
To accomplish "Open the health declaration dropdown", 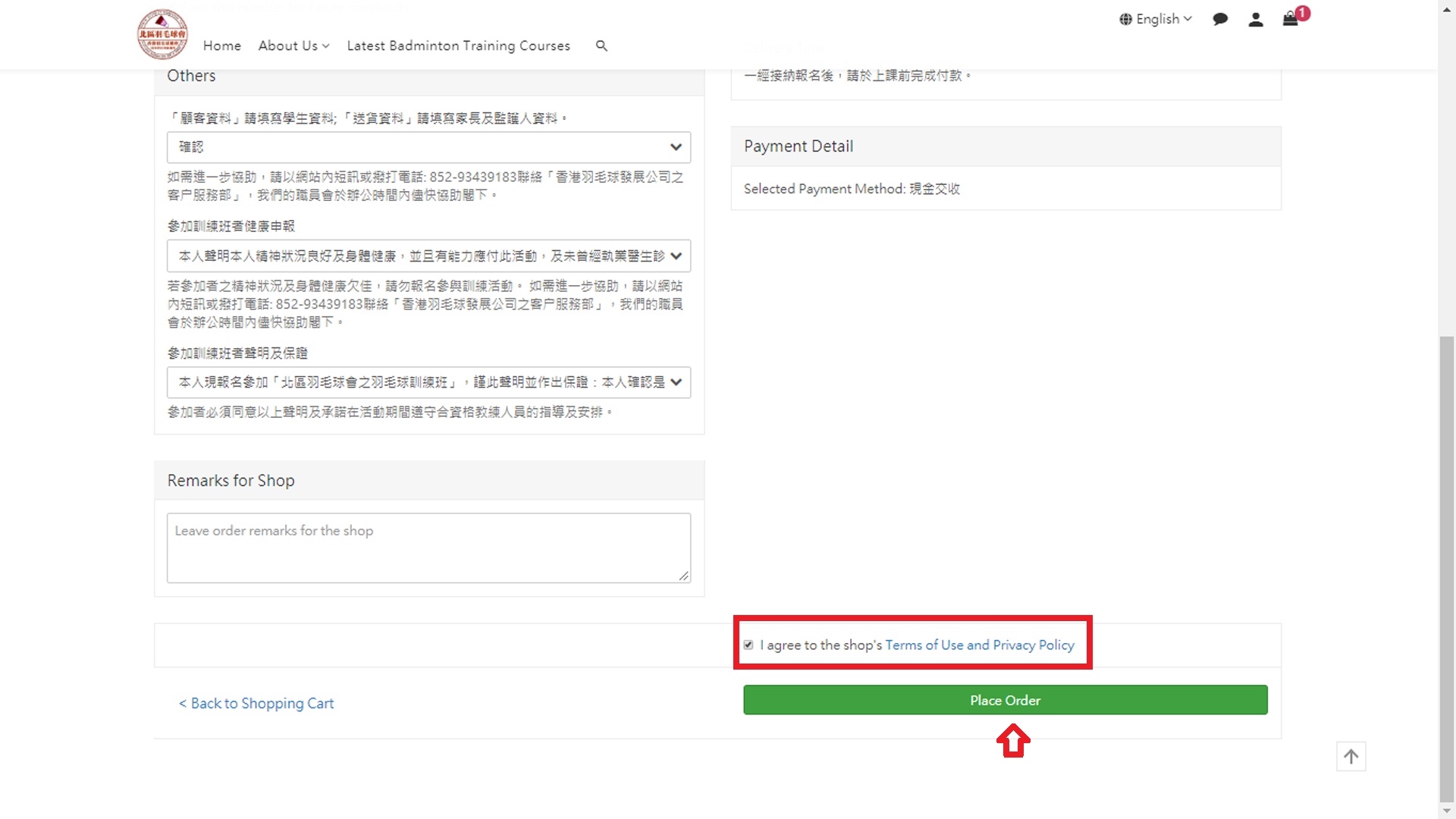I will point(428,256).
